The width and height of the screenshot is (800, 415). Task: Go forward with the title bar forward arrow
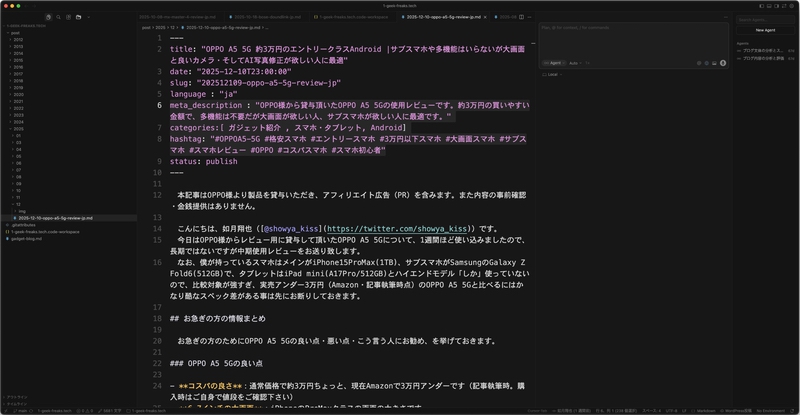[x=35, y=6]
